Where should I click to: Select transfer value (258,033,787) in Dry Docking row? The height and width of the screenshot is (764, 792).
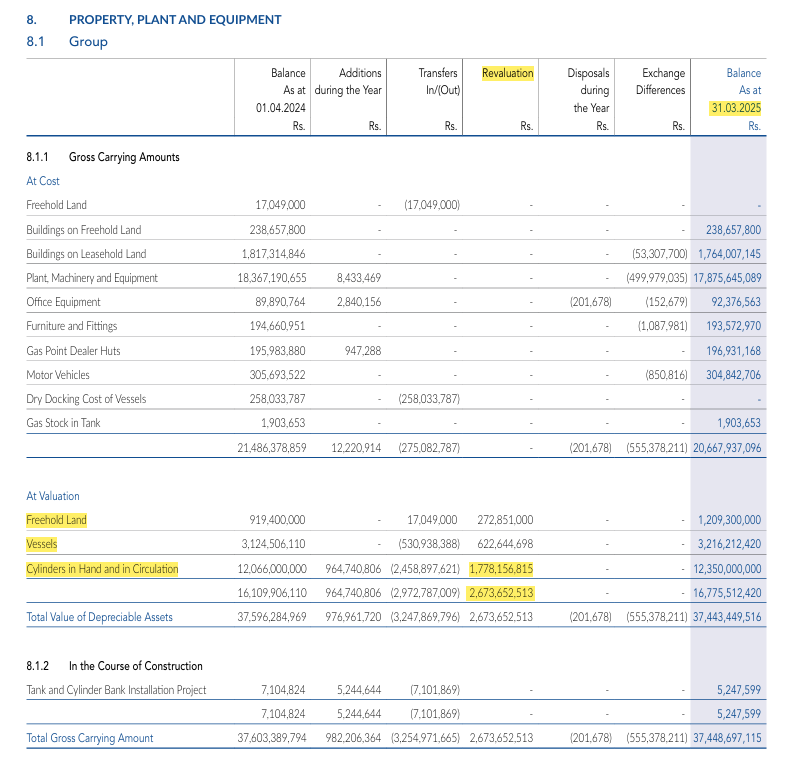[x=429, y=399]
